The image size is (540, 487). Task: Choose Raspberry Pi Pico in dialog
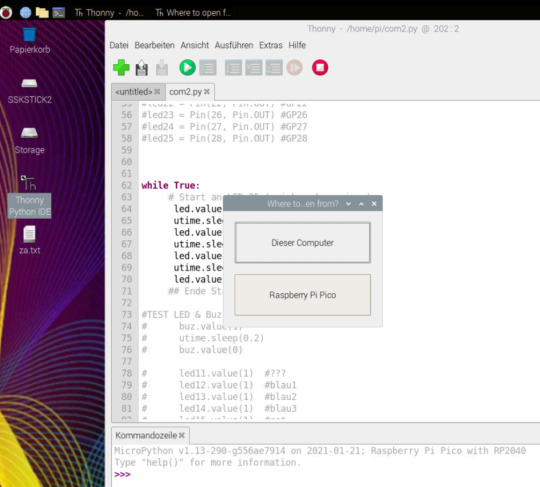pos(303,295)
